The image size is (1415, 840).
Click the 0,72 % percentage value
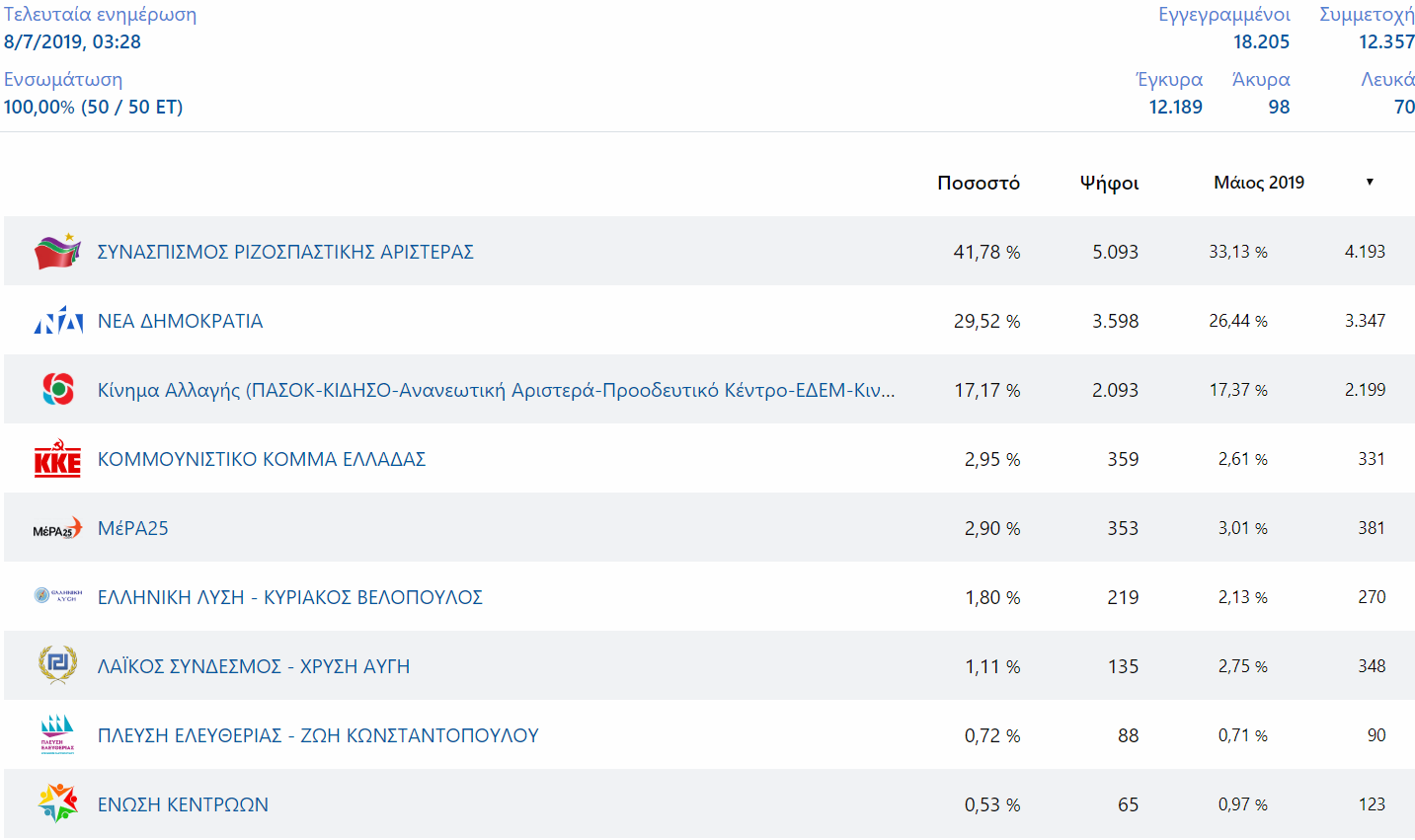[x=992, y=735]
